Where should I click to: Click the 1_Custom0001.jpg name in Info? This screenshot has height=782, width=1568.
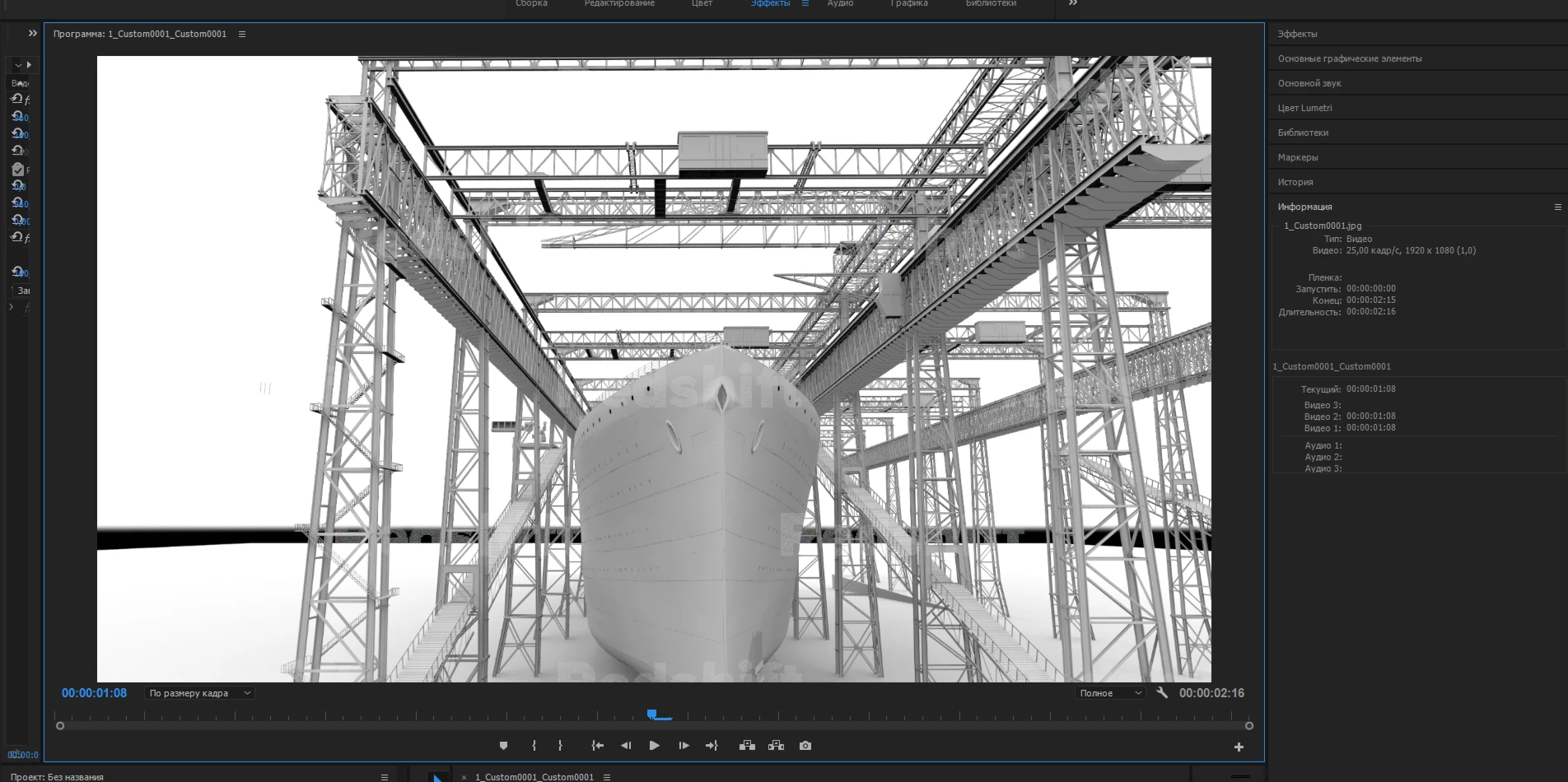1323,226
